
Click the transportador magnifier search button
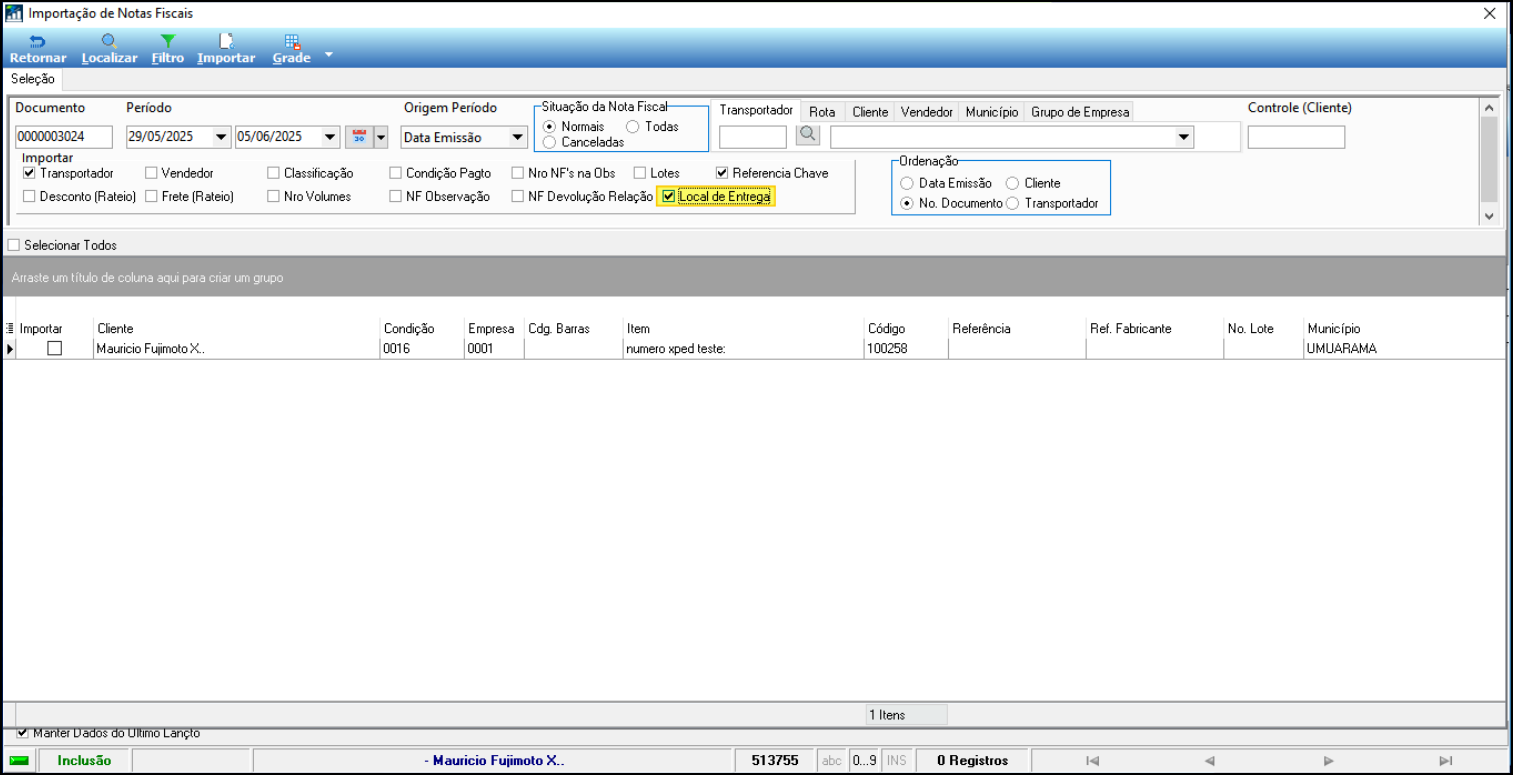807,135
